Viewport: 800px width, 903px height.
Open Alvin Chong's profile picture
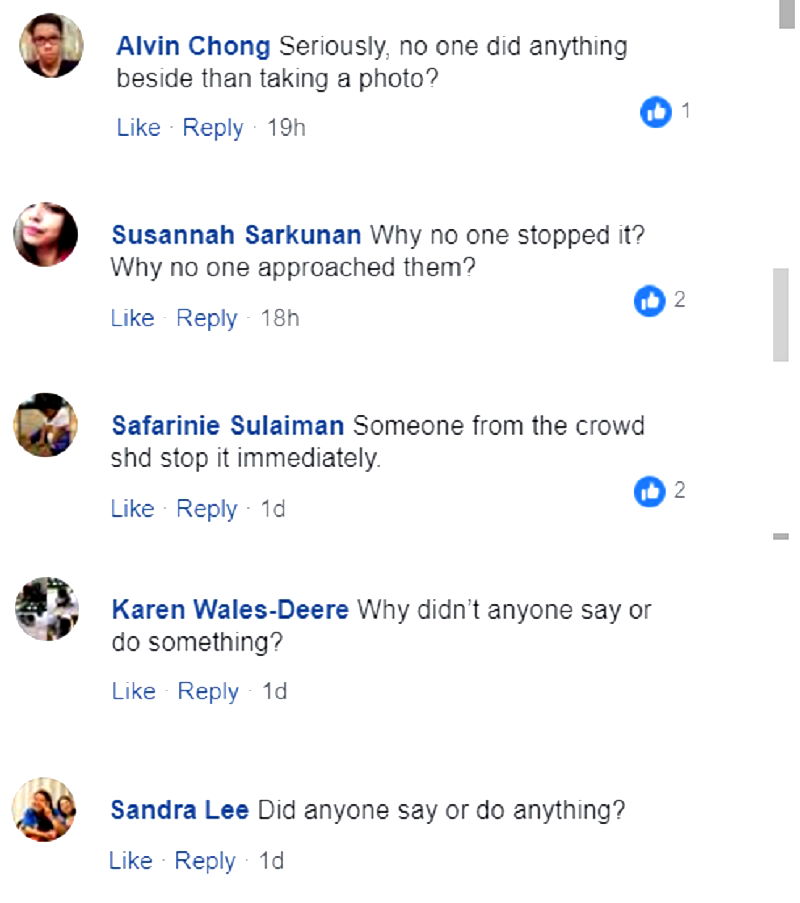(x=51, y=46)
